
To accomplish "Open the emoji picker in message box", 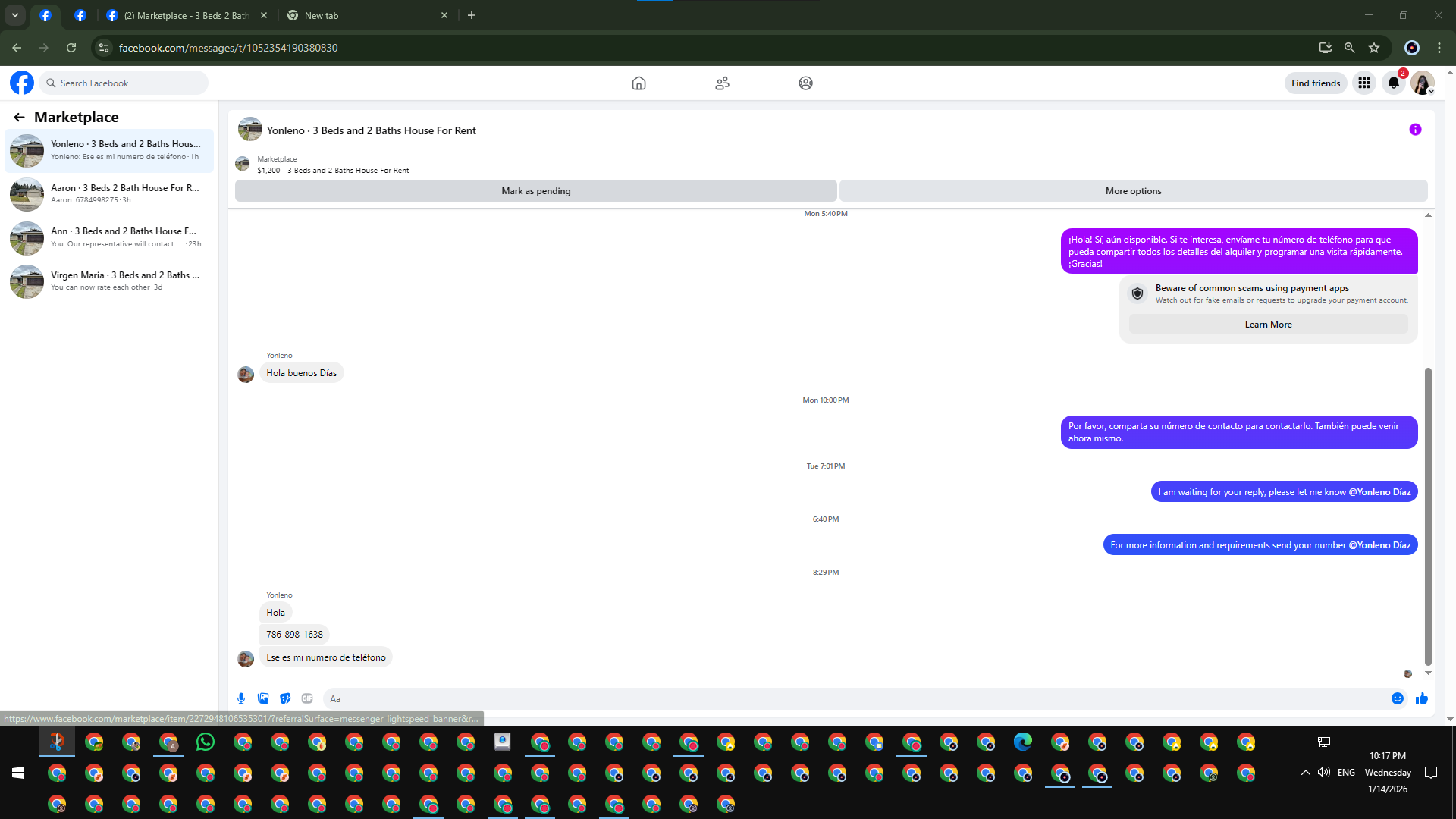I will pos(1397,698).
